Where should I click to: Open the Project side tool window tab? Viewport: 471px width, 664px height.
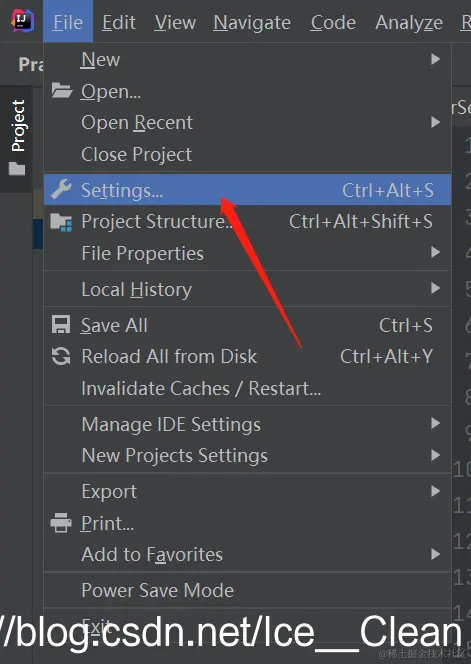click(18, 125)
